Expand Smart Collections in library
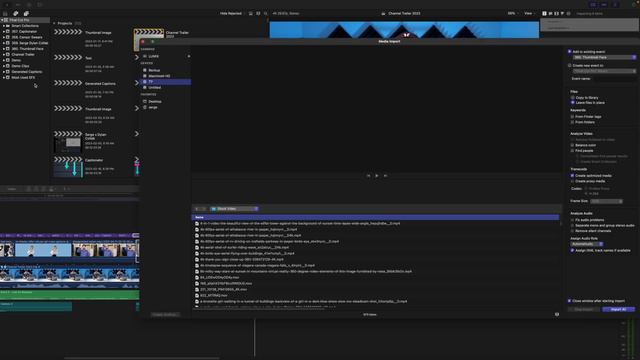 click(x=4, y=26)
